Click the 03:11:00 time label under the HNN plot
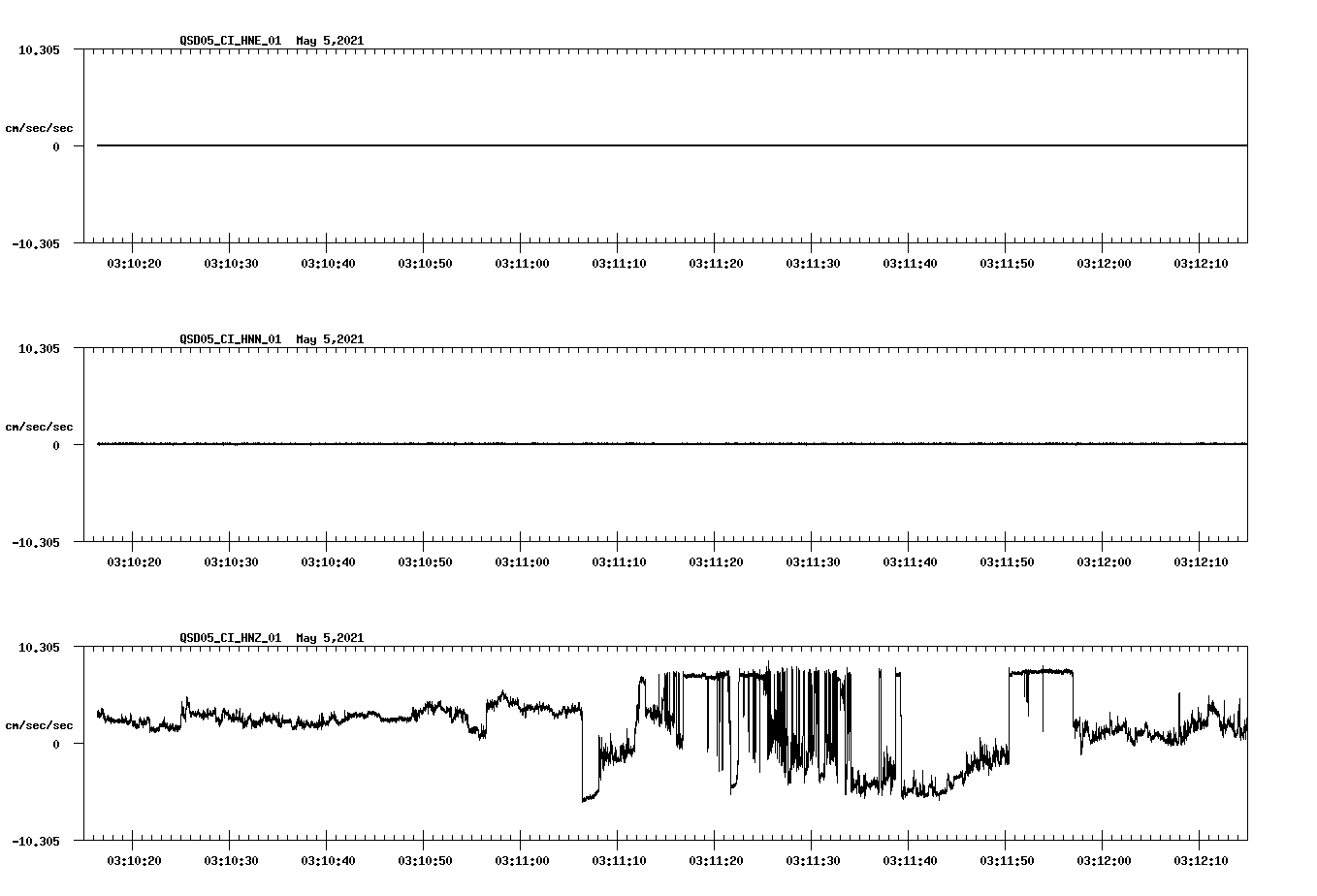The image size is (1317, 896). (x=524, y=560)
